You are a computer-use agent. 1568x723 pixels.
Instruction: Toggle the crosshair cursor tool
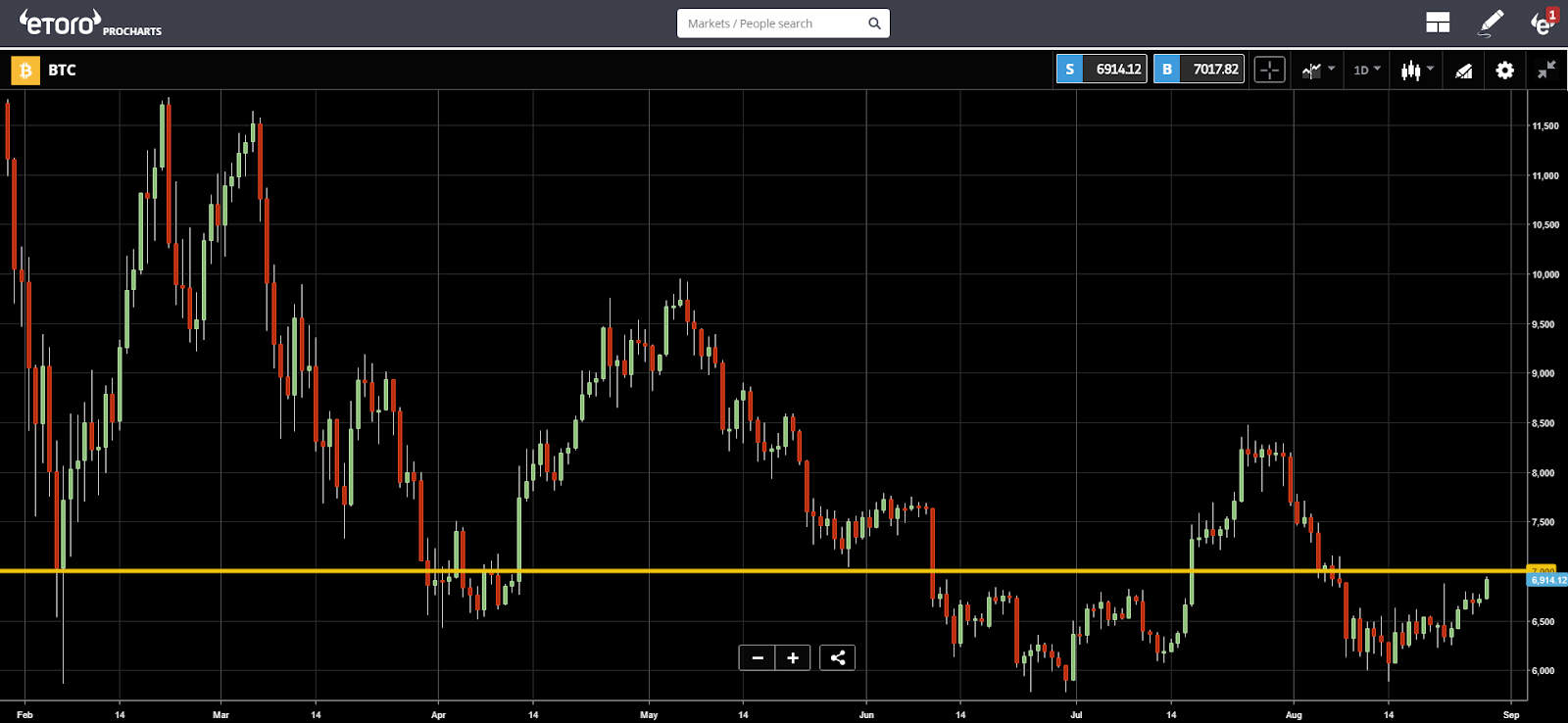point(1269,70)
